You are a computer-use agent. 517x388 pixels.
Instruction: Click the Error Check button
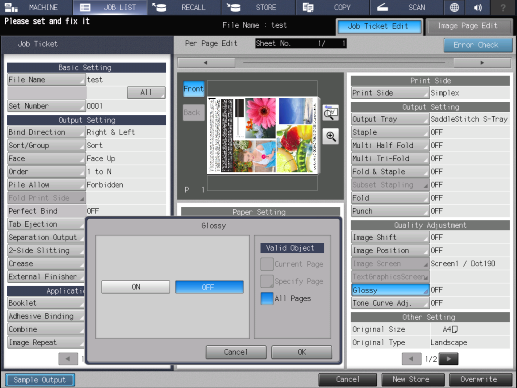point(478,45)
